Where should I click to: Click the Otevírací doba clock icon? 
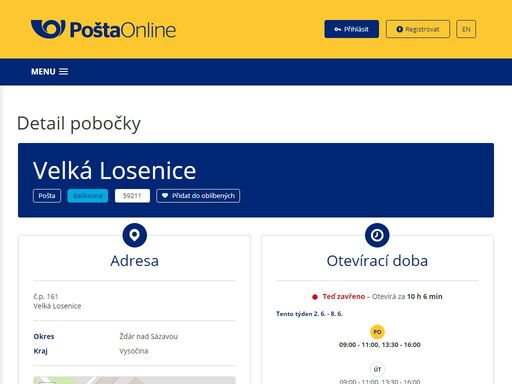pos(377,235)
